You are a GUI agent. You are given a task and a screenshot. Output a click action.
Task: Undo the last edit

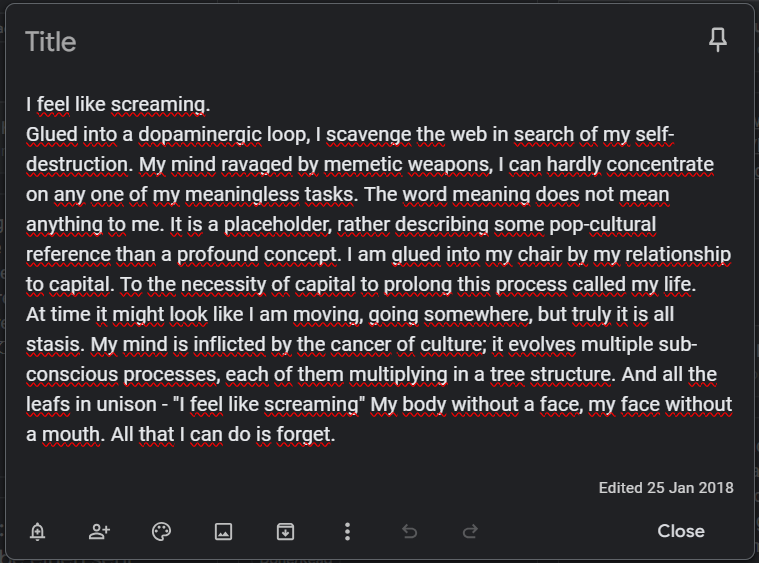409,532
